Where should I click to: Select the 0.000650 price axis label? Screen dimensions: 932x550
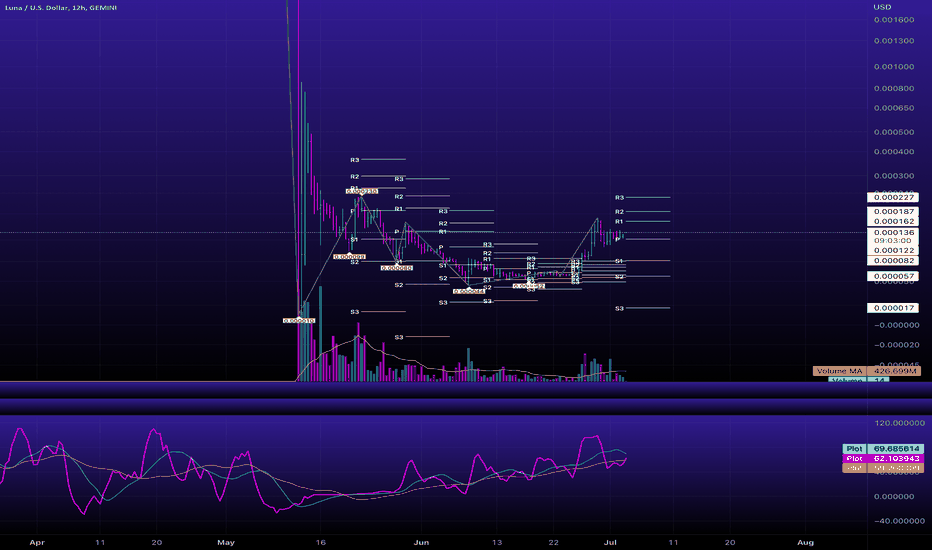[x=894, y=108]
